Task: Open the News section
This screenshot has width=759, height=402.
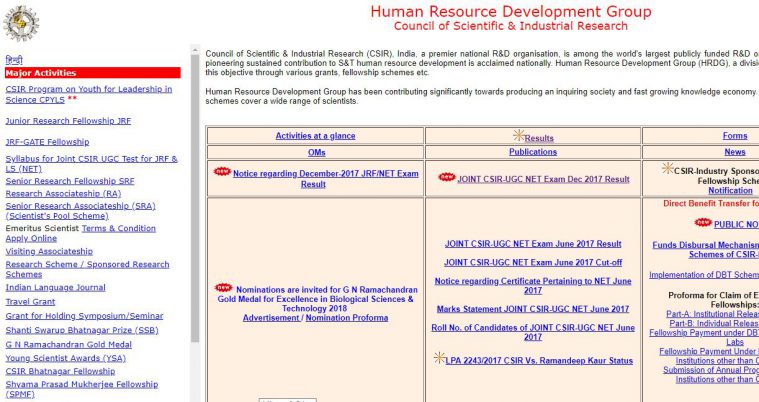Action: pos(735,152)
